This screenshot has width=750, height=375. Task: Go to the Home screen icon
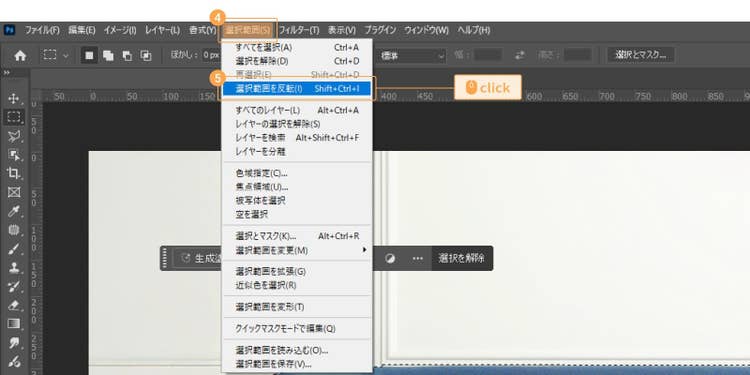tap(20, 55)
